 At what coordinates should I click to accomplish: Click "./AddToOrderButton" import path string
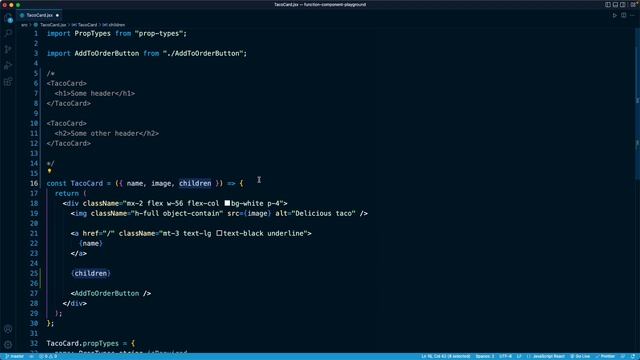[203, 53]
